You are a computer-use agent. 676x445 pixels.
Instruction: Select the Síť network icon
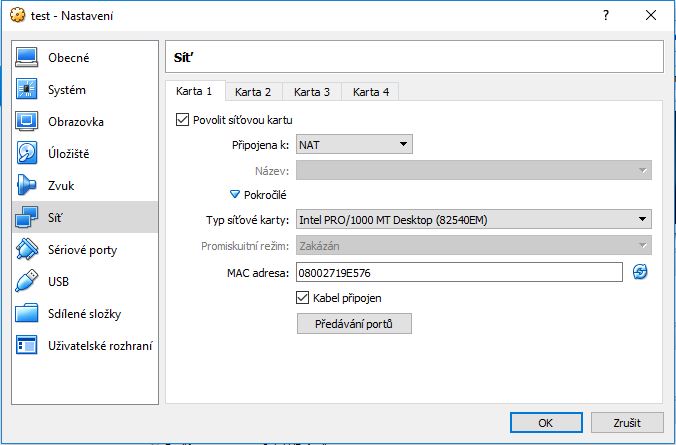click(27, 217)
